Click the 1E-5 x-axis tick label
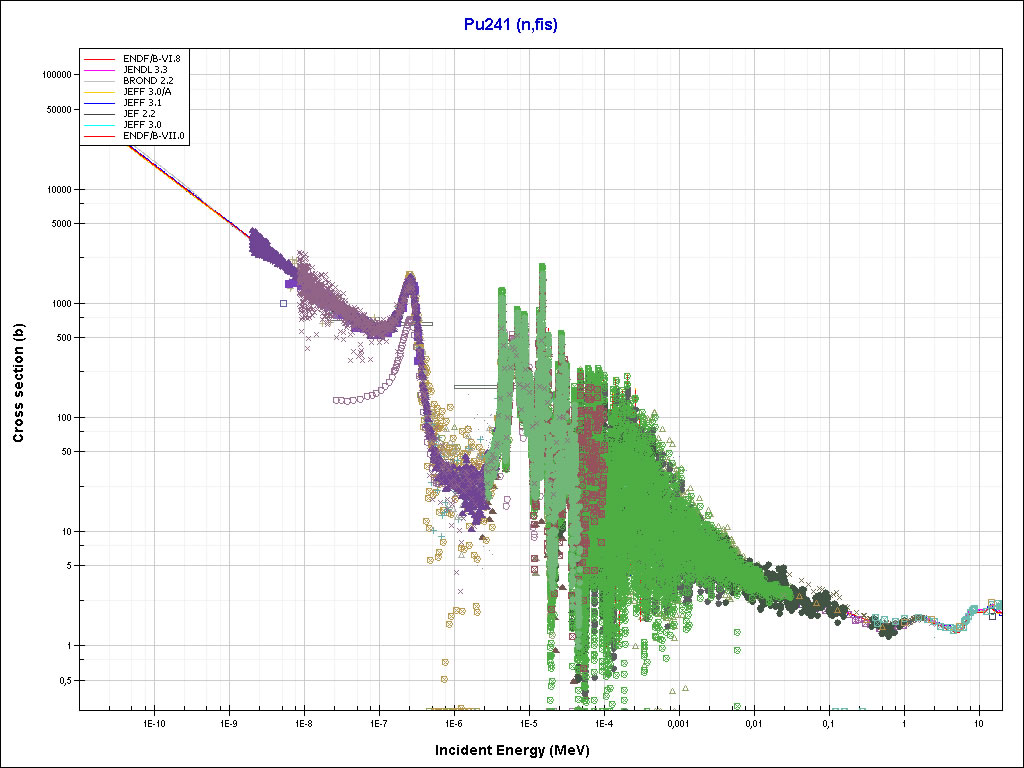This screenshot has height=768, width=1024. click(x=529, y=722)
